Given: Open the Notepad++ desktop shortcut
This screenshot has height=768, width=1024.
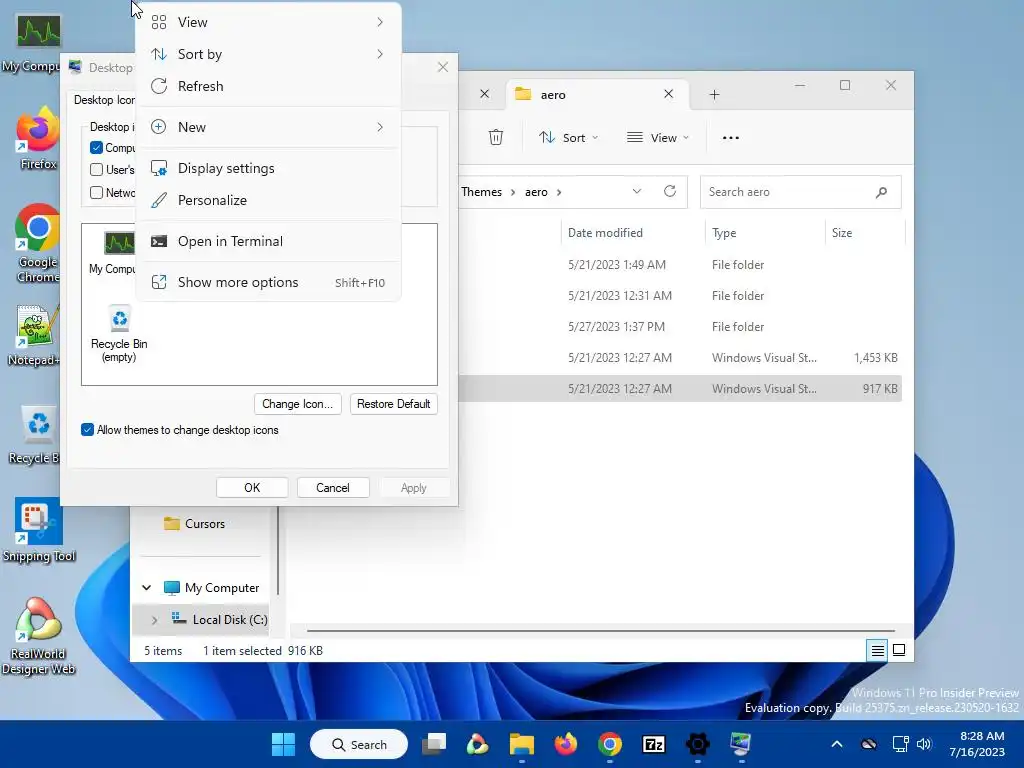Looking at the screenshot, I should 34,336.
